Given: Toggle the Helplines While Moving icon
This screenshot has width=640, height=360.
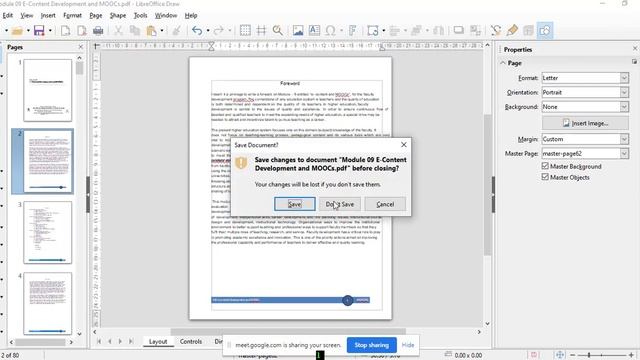Looking at the screenshot, I should tap(261, 31).
